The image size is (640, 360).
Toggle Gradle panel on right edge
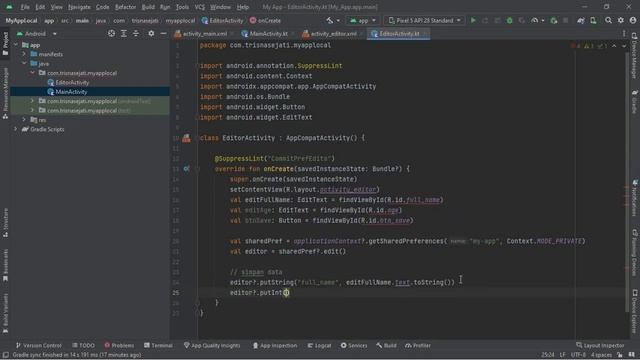(x=635, y=102)
